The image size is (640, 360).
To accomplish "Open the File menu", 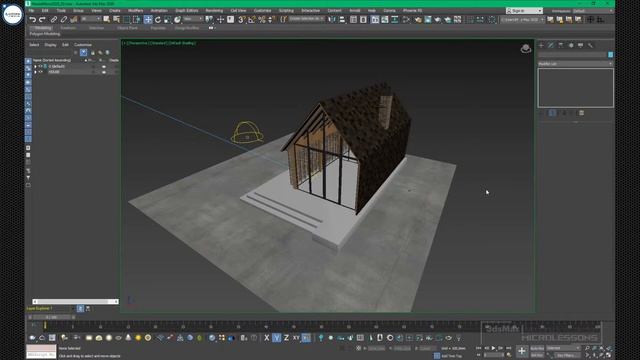I will 31,11.
